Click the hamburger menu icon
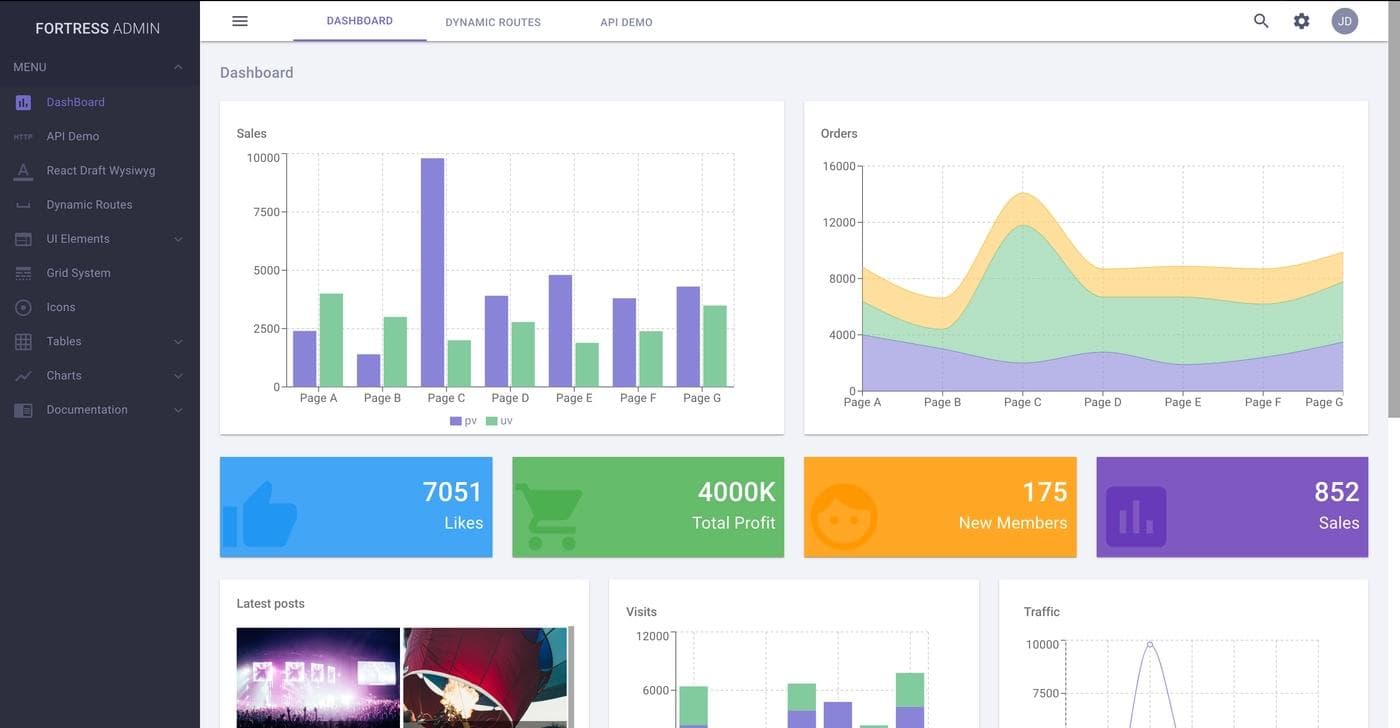Image resolution: width=1400 pixels, height=728 pixels. coord(240,21)
